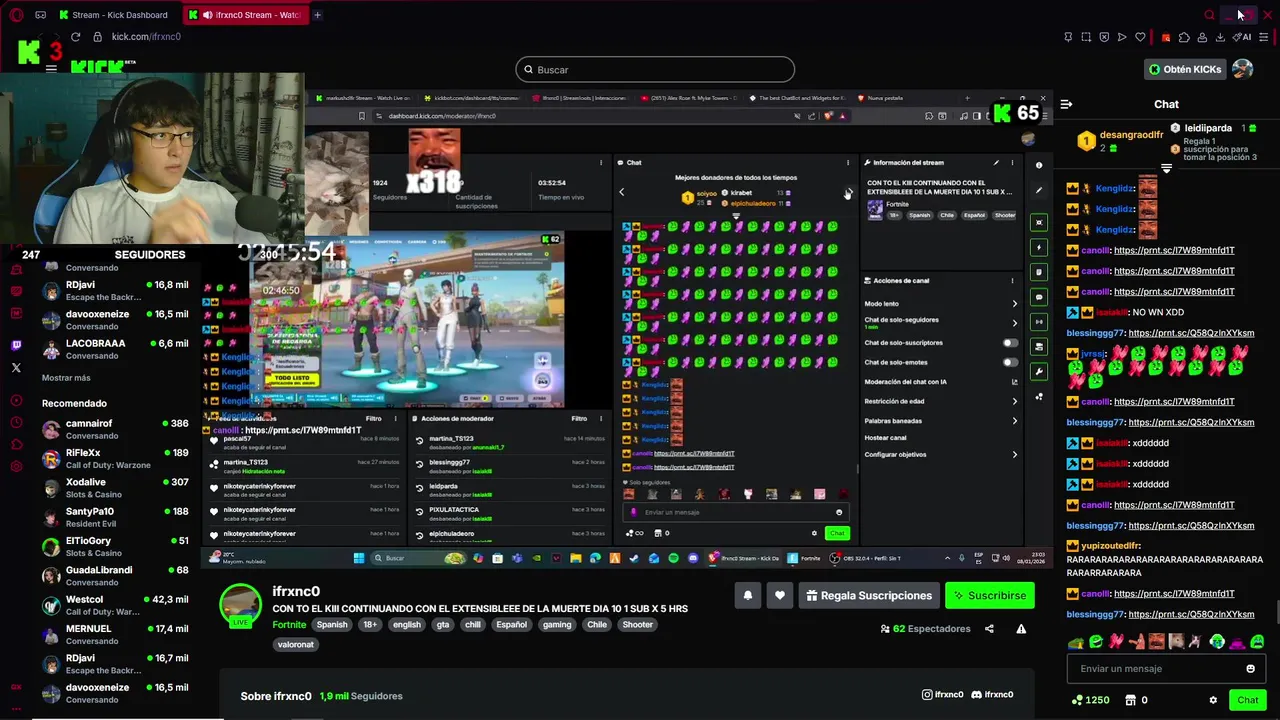The width and height of the screenshot is (1280, 720).
Task: Select the ifrxnc0 Stream browser tab
Action: tap(245, 15)
